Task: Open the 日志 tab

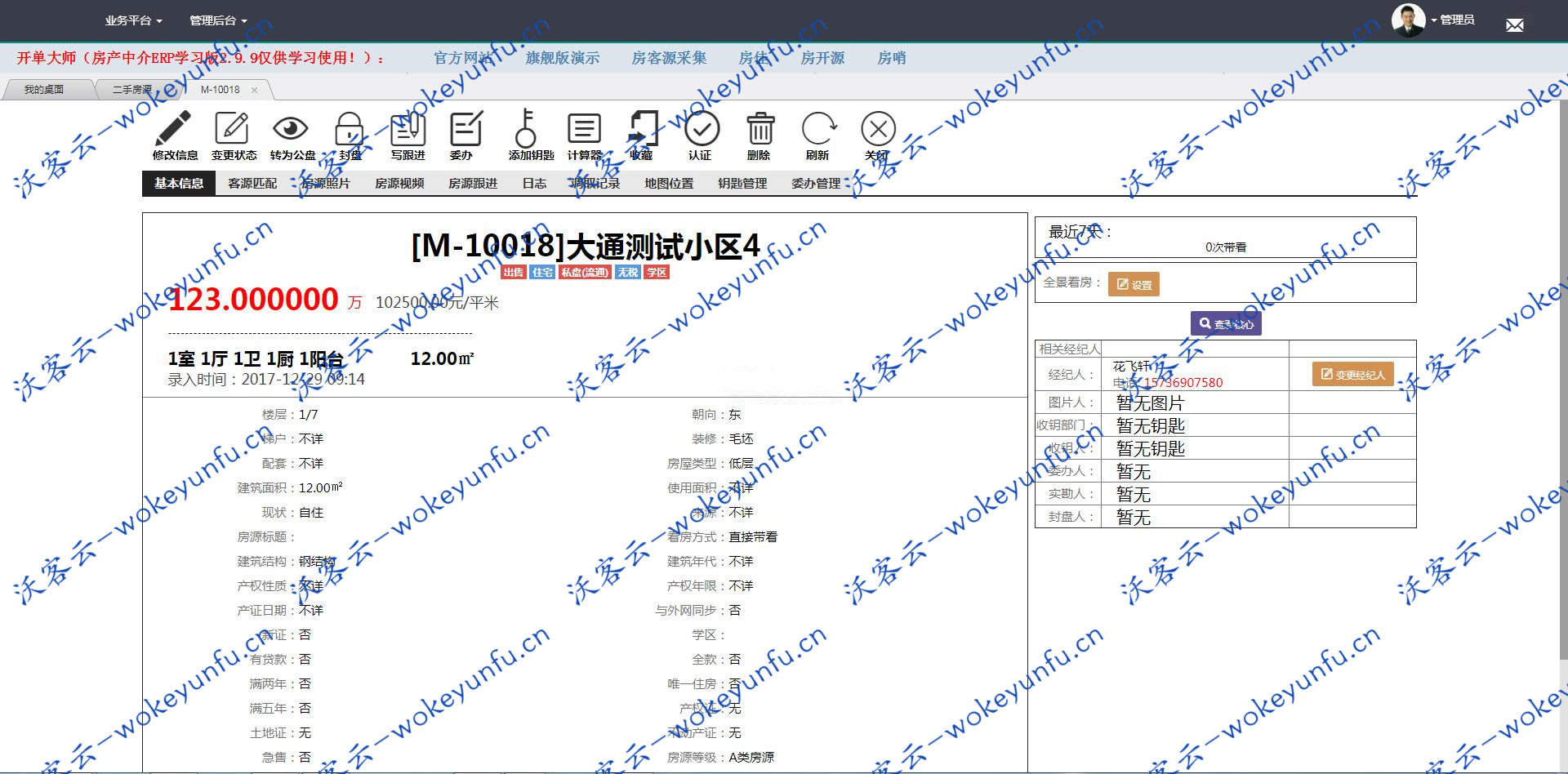Action: [x=534, y=183]
